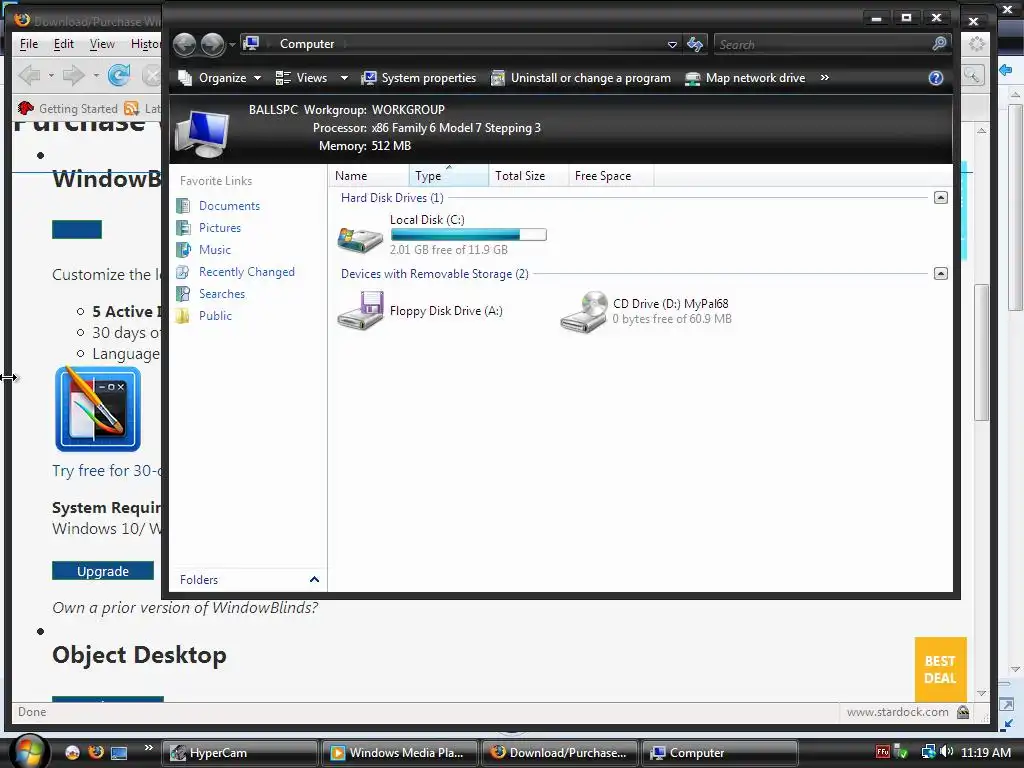Click the WindowBlinds product icon
Screen dimensions: 1024x768
[98, 409]
